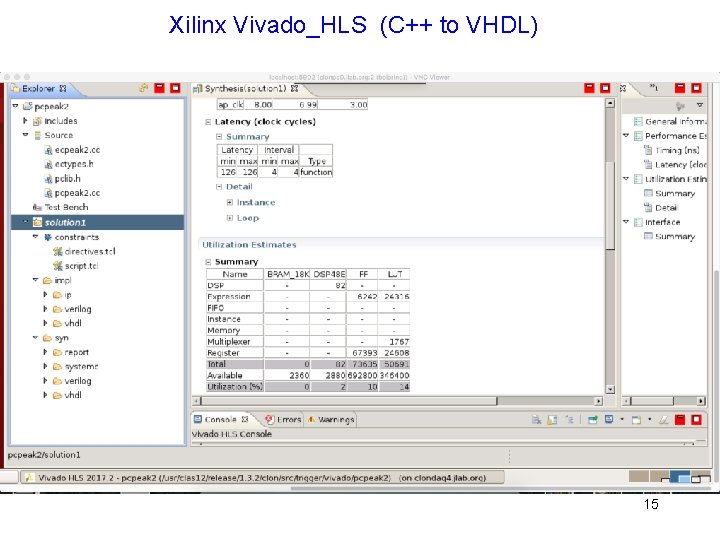This screenshot has height=540, width=720.
Task: Collapse Performance Estimates in outline
Action: 625,135
